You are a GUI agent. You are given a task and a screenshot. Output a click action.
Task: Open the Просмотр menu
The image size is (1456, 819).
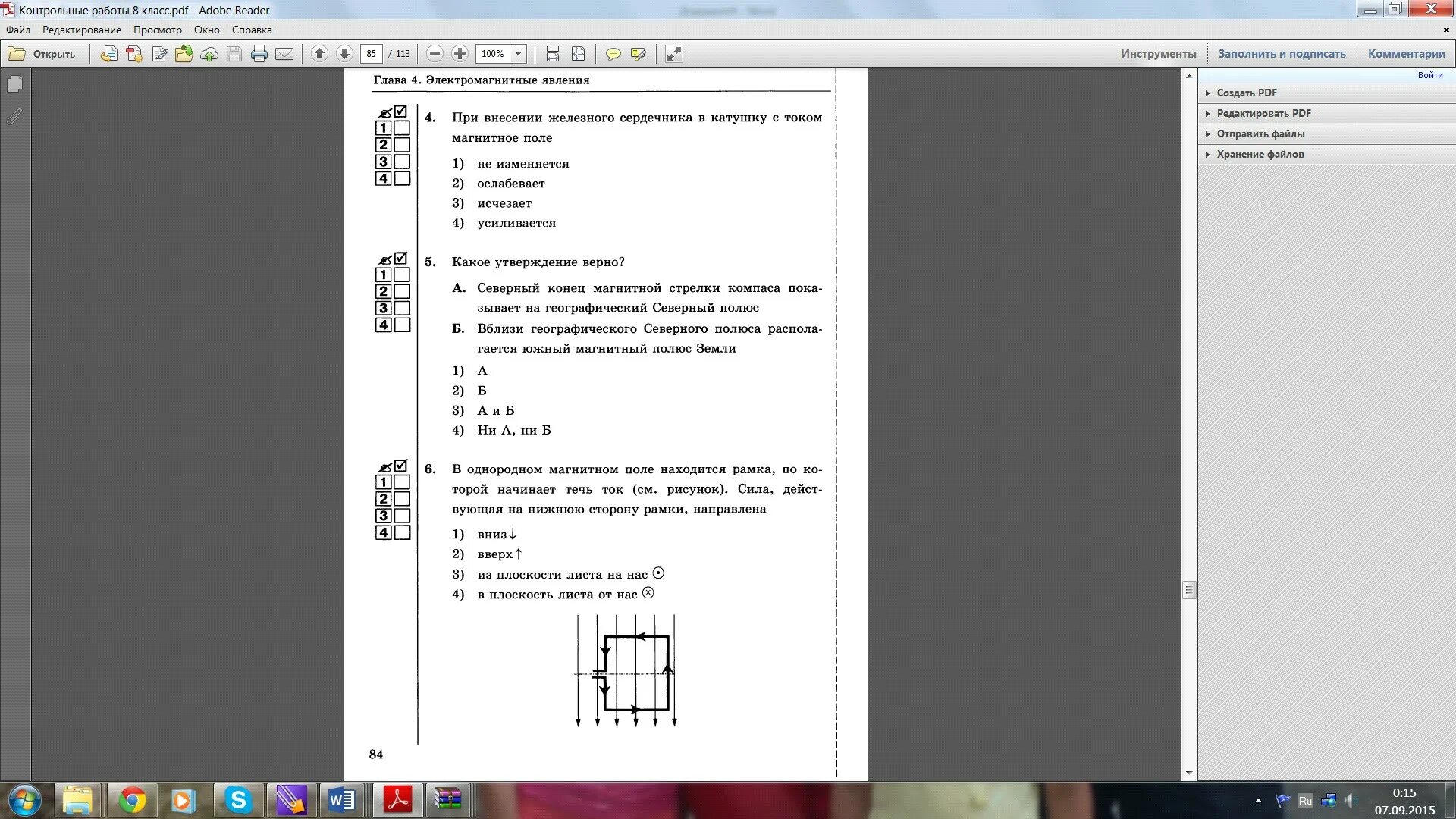(x=158, y=30)
